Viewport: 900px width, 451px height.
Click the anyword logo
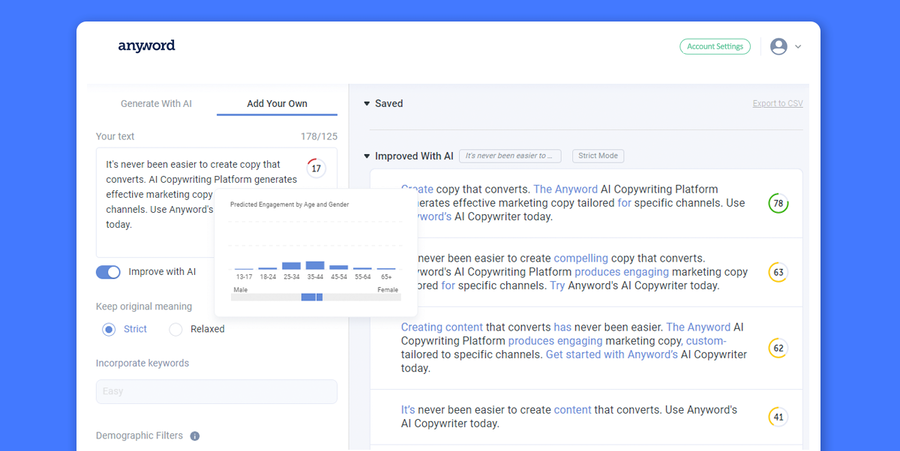point(146,46)
